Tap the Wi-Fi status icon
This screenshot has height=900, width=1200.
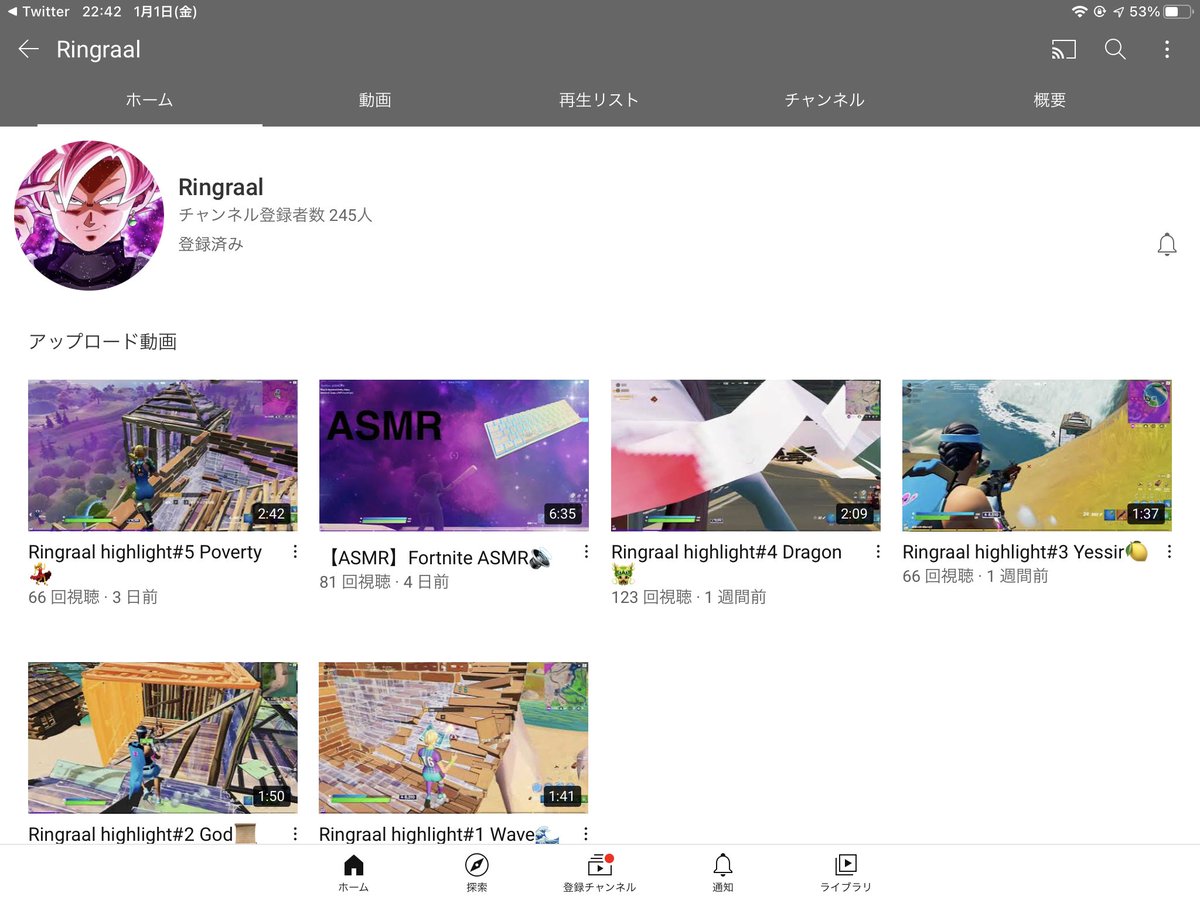click(1079, 12)
